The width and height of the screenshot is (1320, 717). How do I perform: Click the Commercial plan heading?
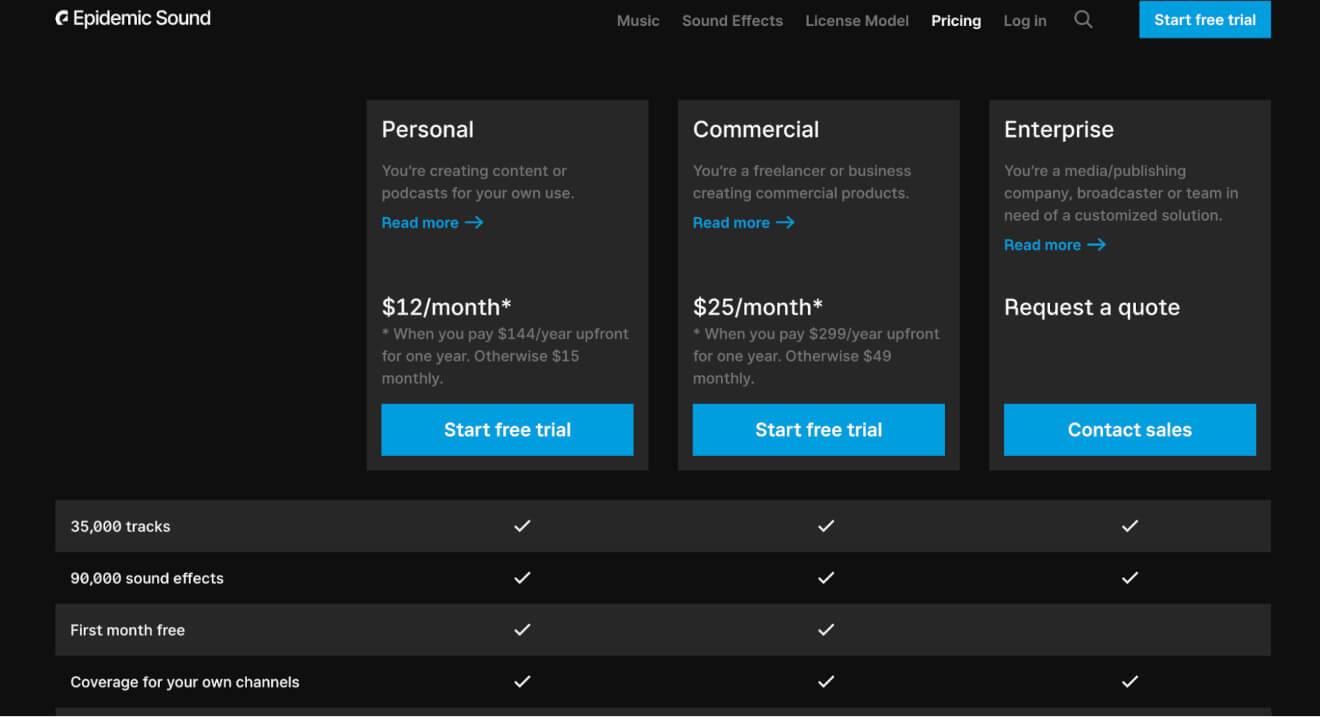756,130
